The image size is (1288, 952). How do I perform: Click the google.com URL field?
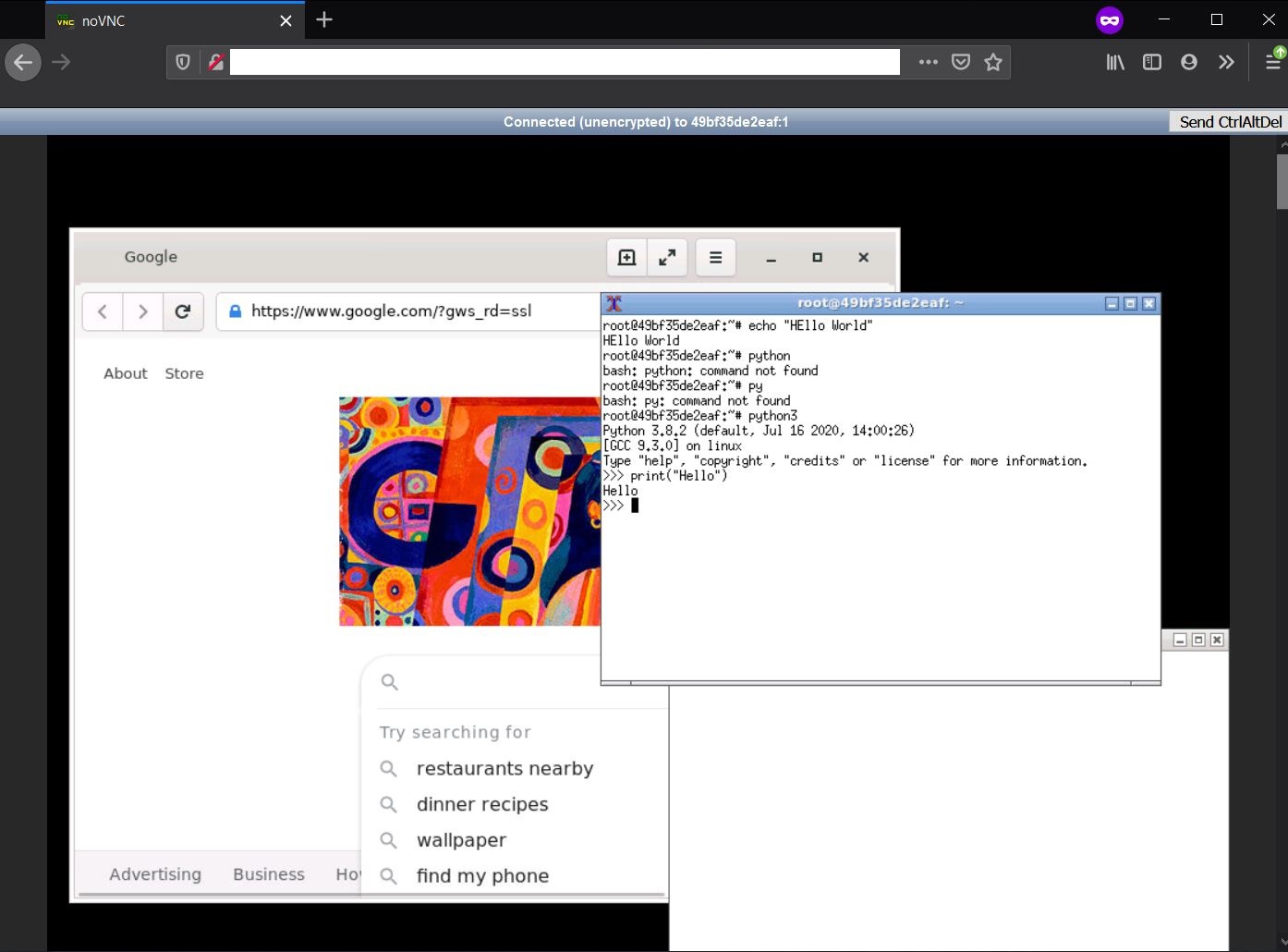click(x=409, y=311)
